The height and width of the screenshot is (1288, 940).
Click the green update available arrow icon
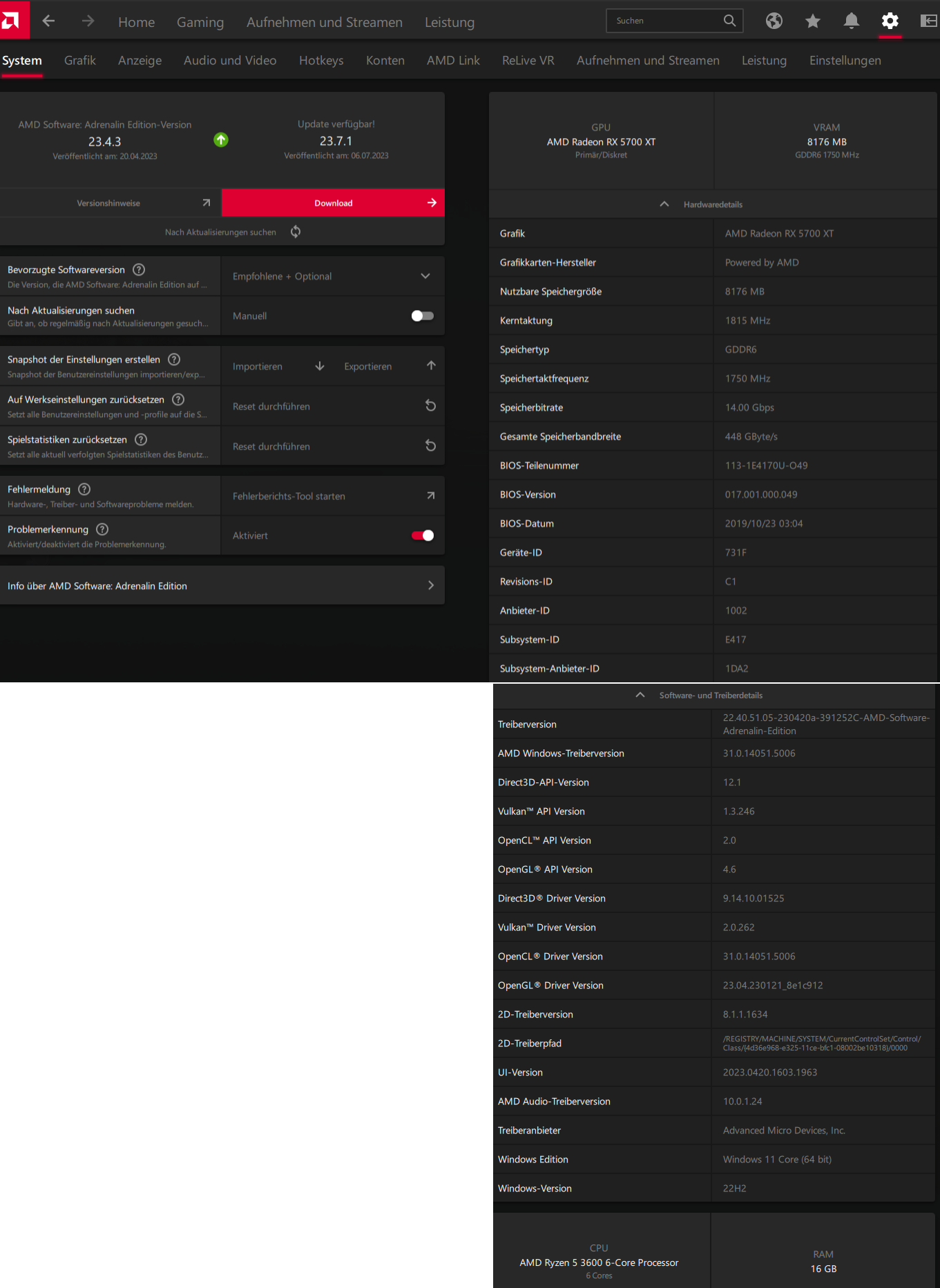coord(221,140)
